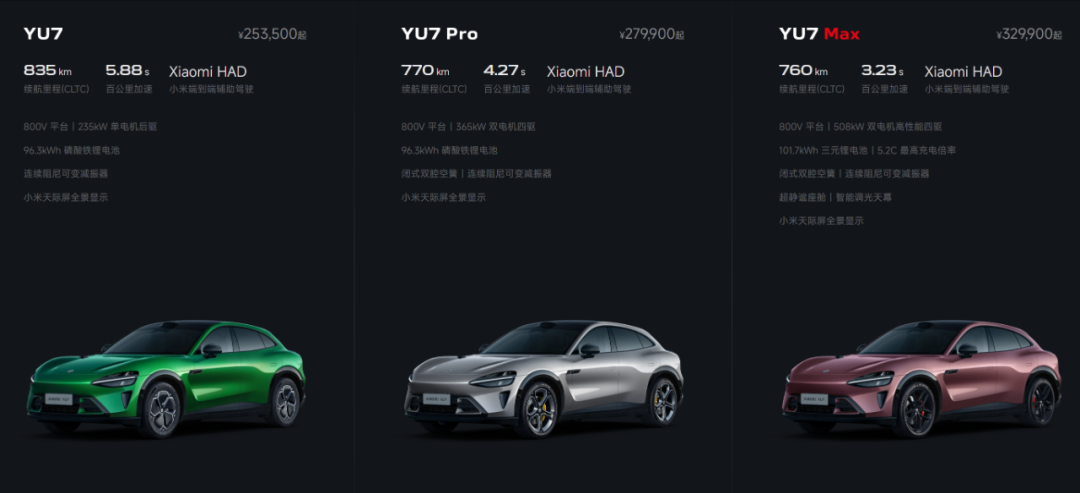Select the green YU7 car image
Screen dimensions: 1080x493
166,379
